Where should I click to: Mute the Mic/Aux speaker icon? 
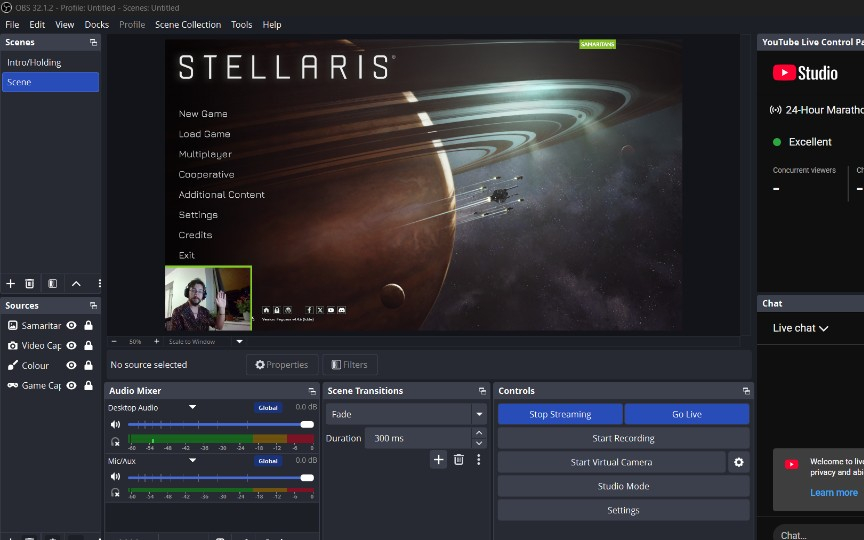[x=115, y=477]
